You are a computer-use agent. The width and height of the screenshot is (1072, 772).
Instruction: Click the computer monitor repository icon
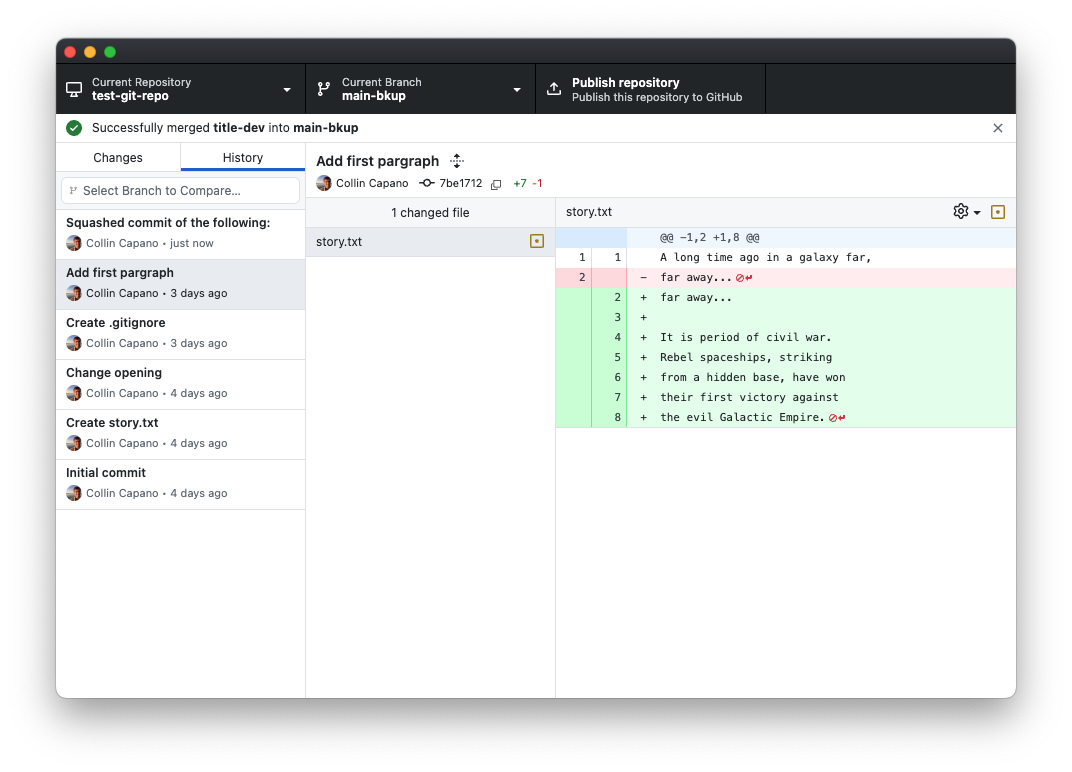pyautogui.click(x=74, y=90)
